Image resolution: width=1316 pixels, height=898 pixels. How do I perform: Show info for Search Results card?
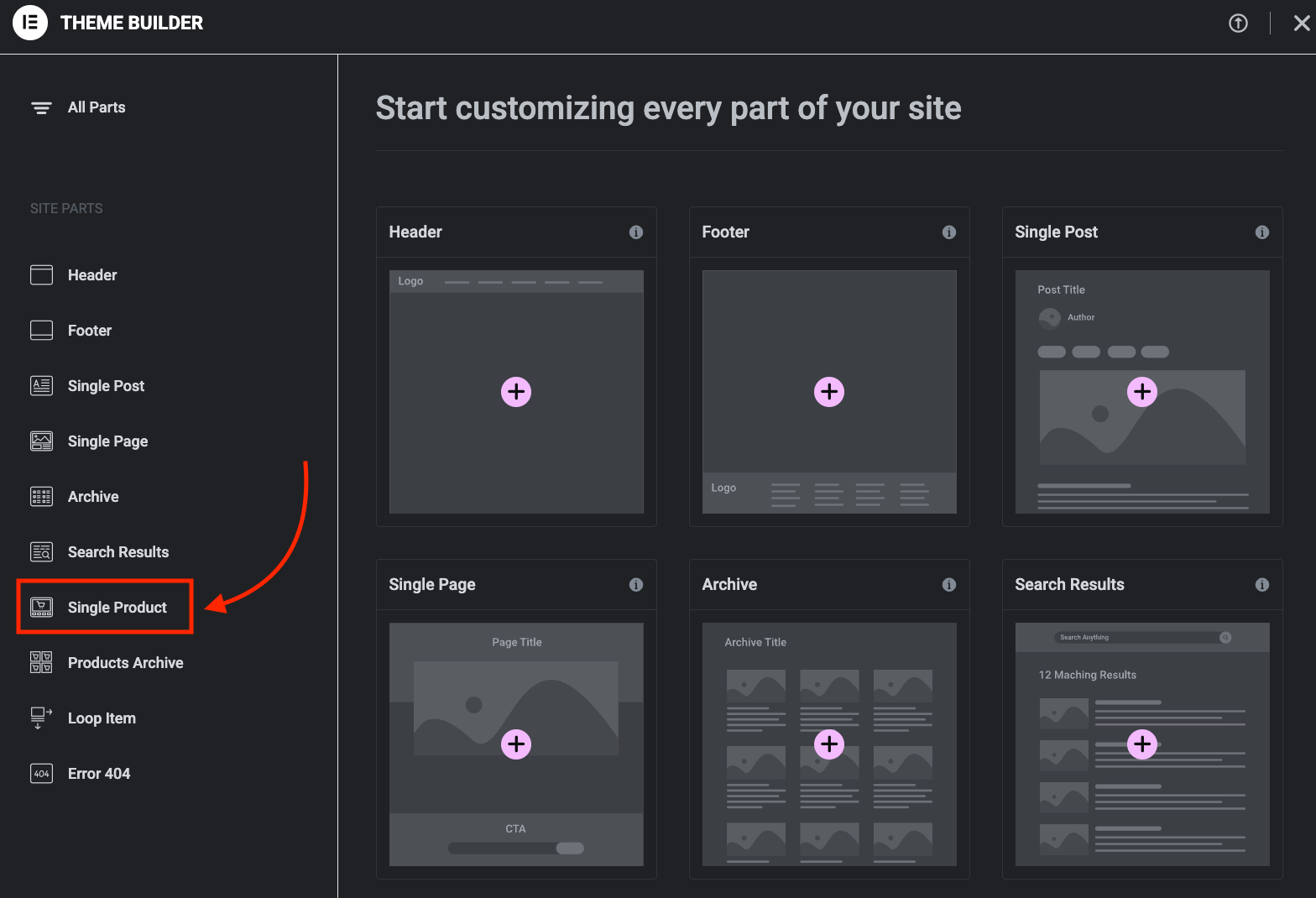pos(1262,585)
